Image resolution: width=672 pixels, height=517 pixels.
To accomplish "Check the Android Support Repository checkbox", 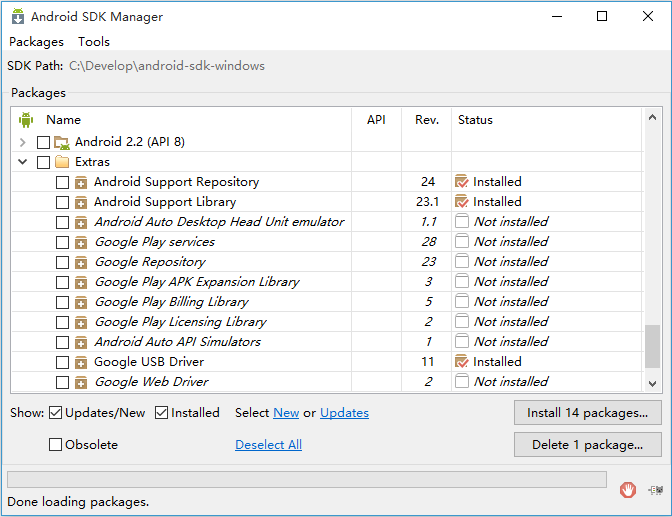I will tap(63, 182).
